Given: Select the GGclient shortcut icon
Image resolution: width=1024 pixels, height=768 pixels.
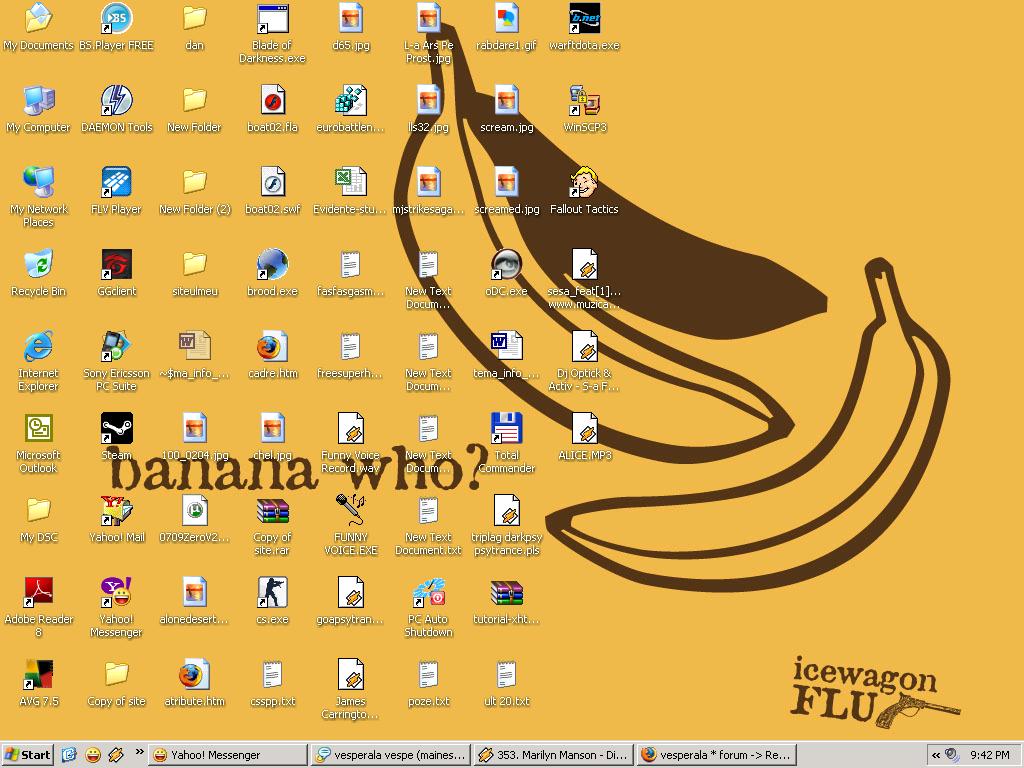Looking at the screenshot, I should (x=116, y=265).
